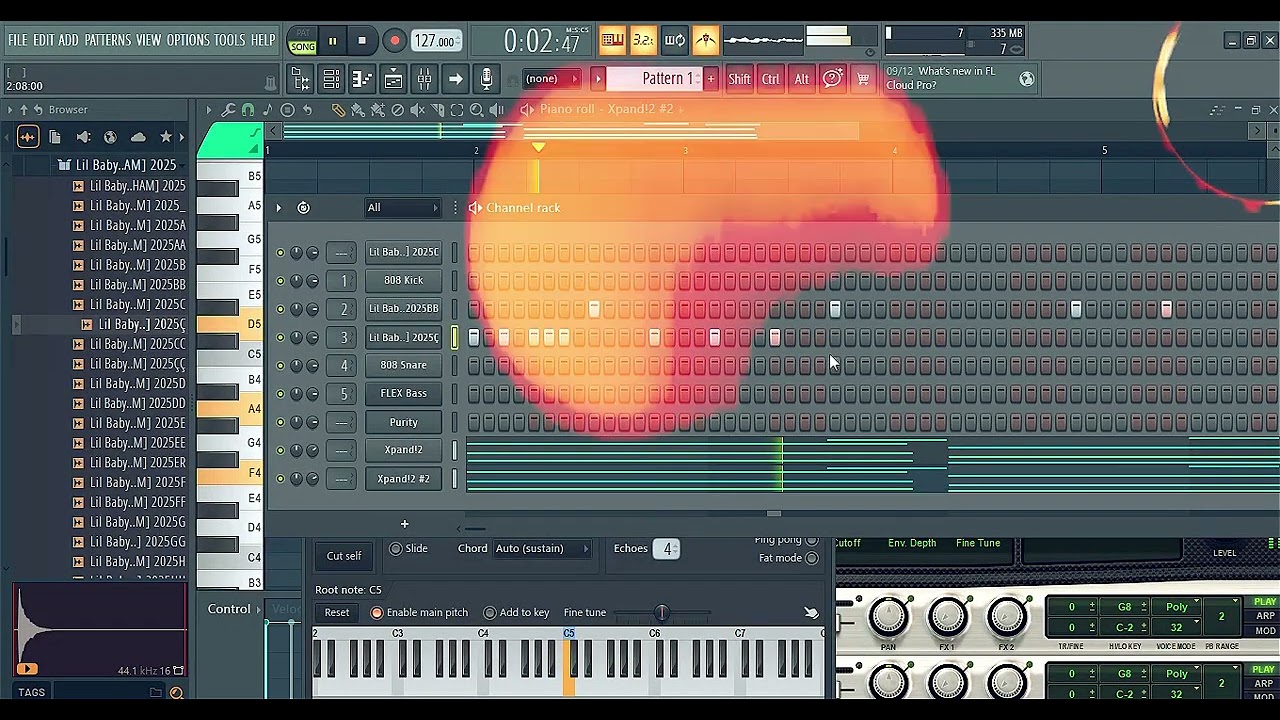Click the browser cloud tab icon
The image size is (1280, 720).
[x=138, y=137]
